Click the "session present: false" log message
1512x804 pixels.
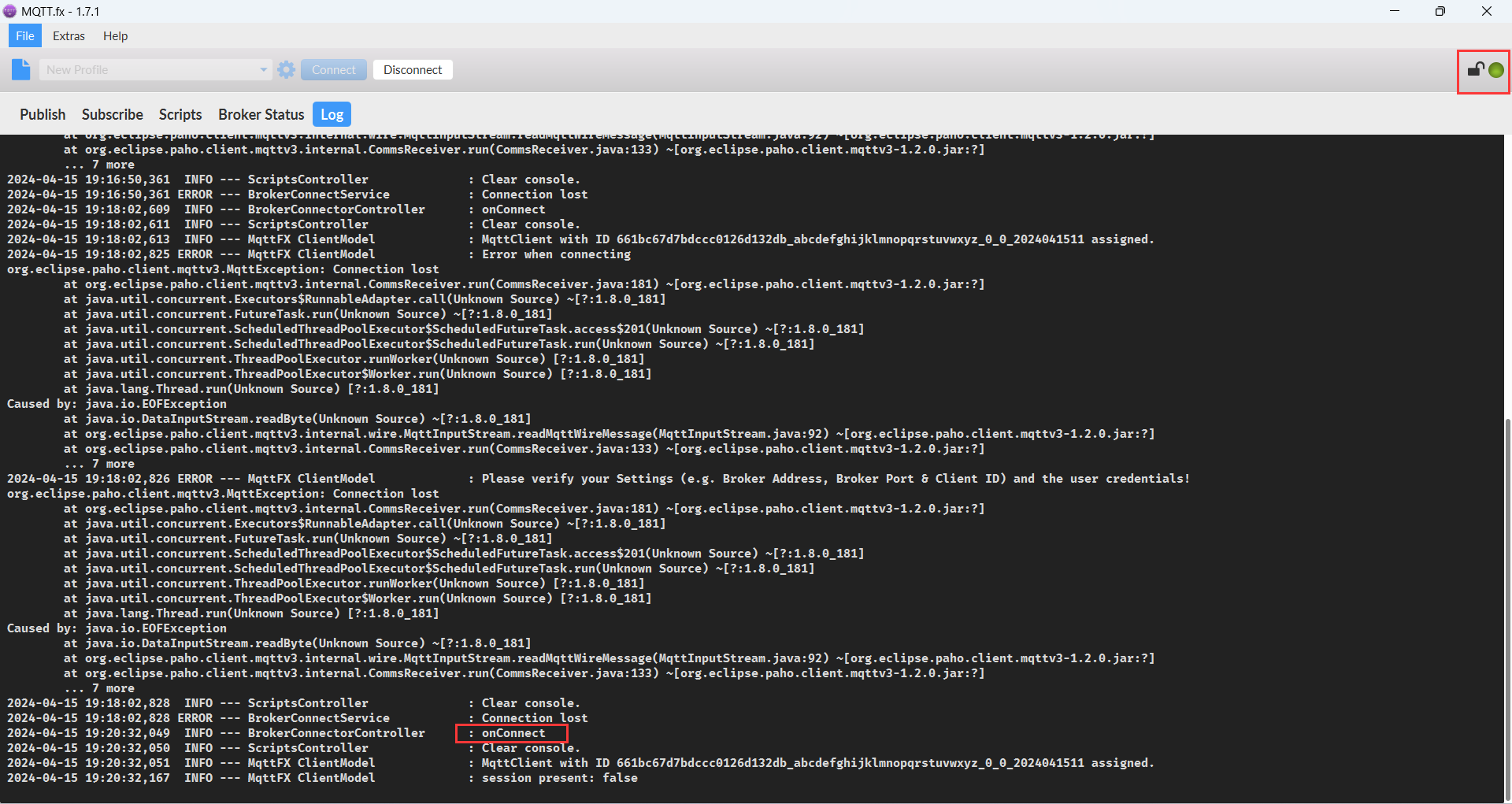tap(560, 778)
